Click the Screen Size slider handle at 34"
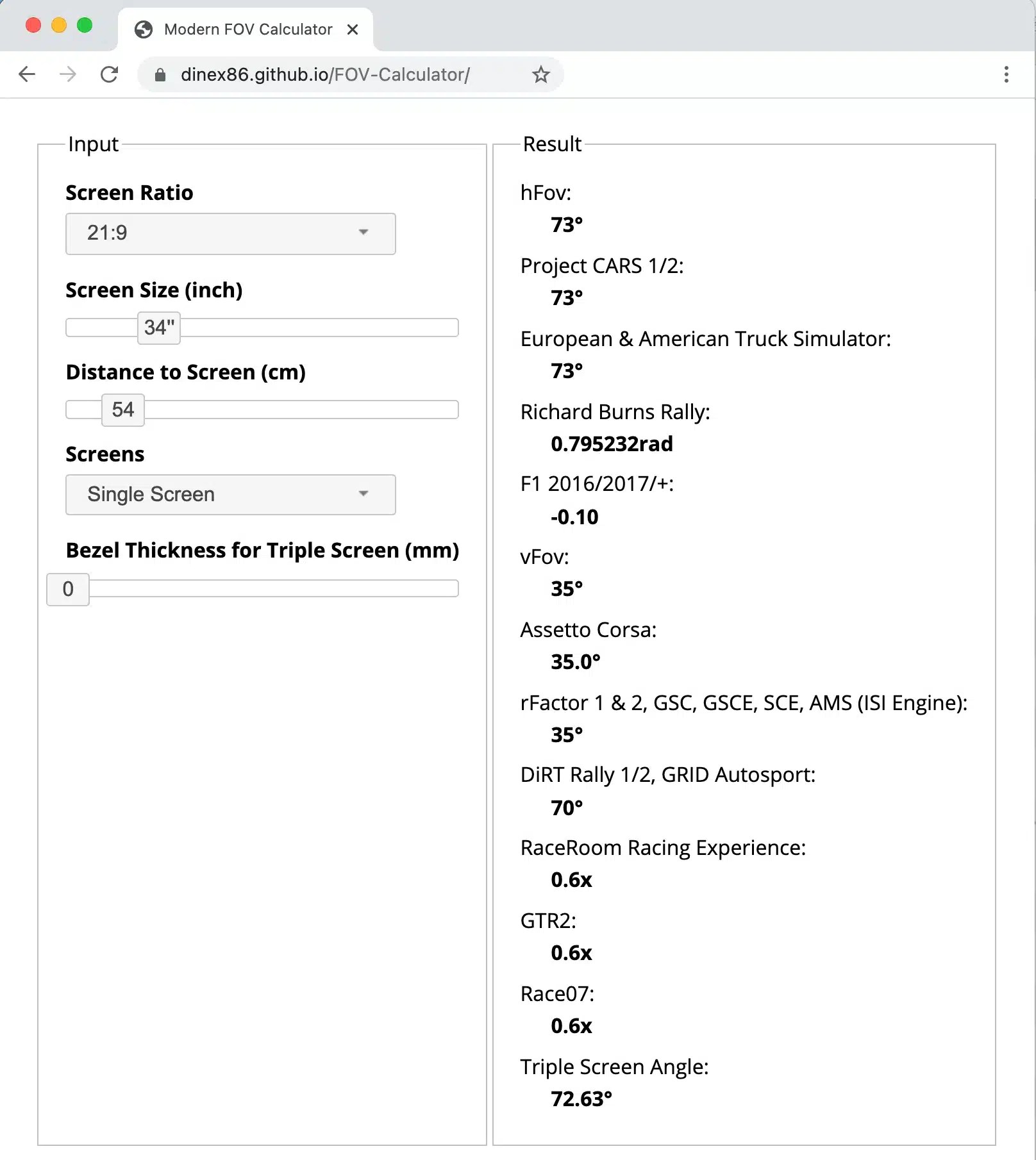The image size is (1036, 1160). click(x=159, y=327)
